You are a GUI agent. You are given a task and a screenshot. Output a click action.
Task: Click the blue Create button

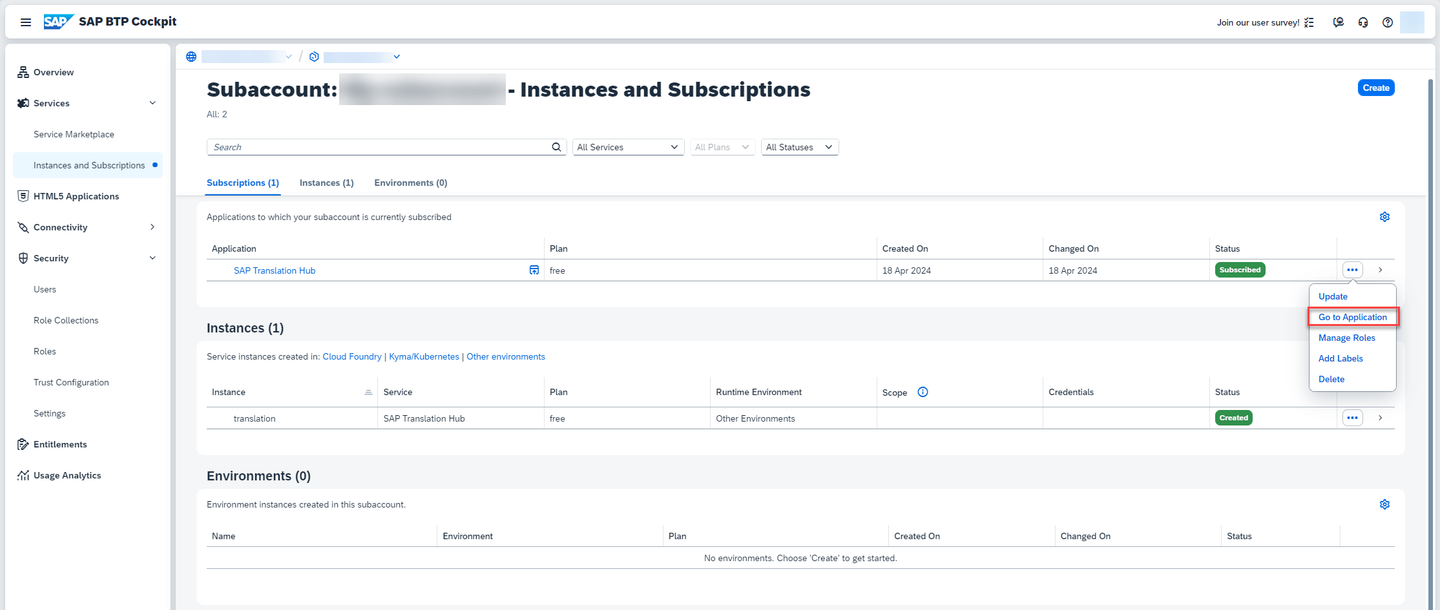1376,88
